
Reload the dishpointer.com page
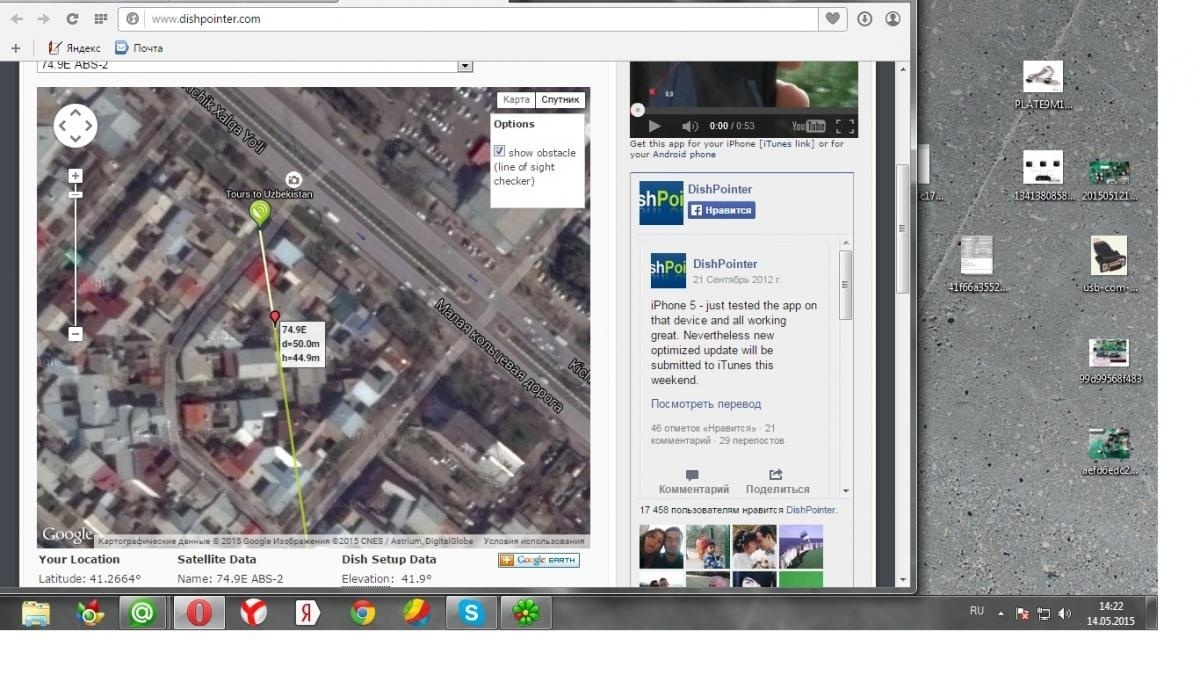click(72, 19)
